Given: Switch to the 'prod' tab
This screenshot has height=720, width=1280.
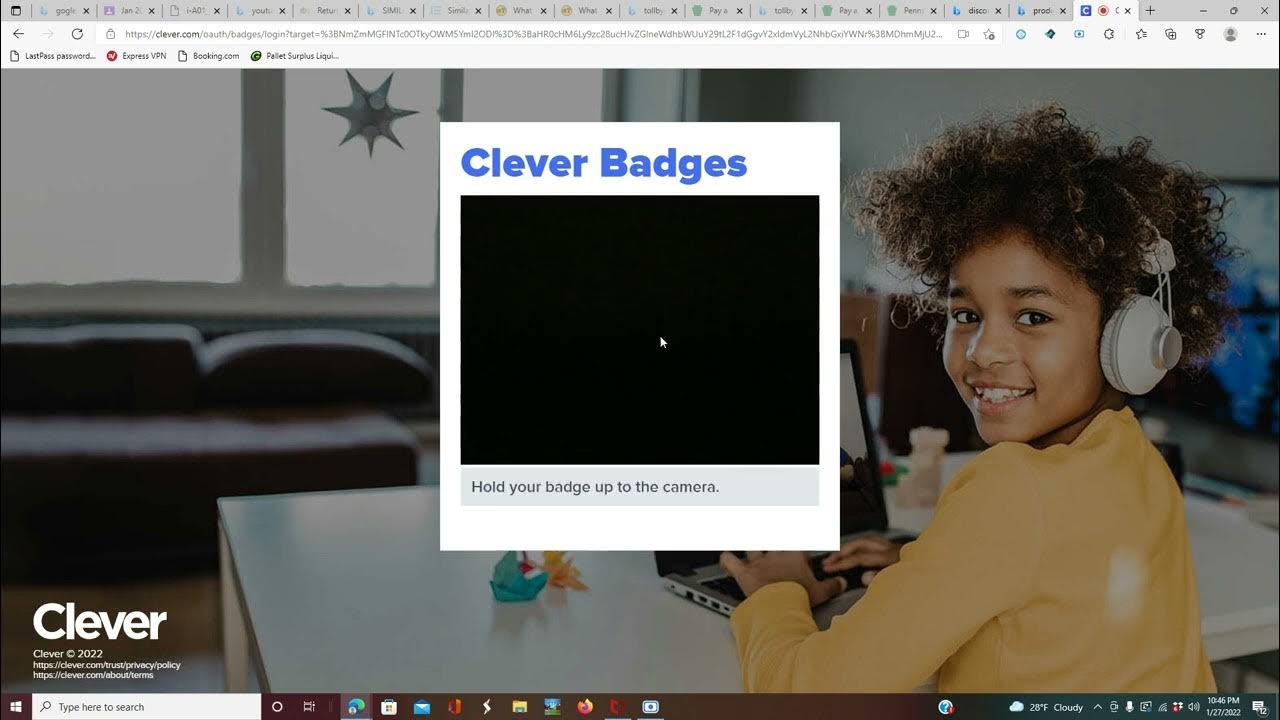Looking at the screenshot, I should click(x=1042, y=11).
